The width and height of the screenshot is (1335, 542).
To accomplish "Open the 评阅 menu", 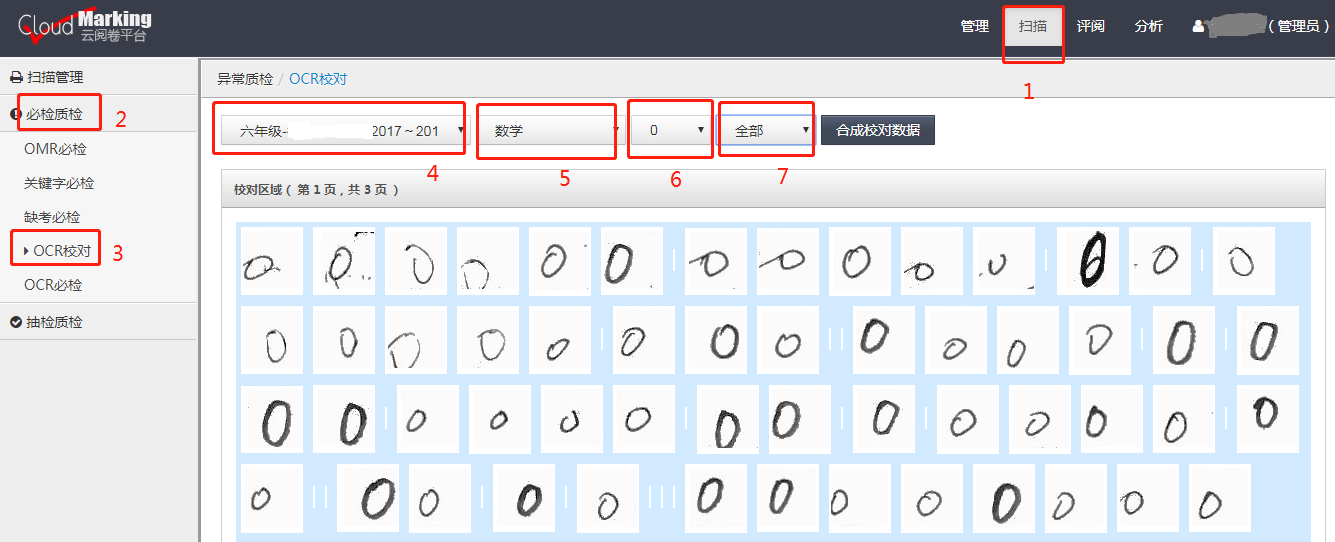I will tap(1090, 27).
